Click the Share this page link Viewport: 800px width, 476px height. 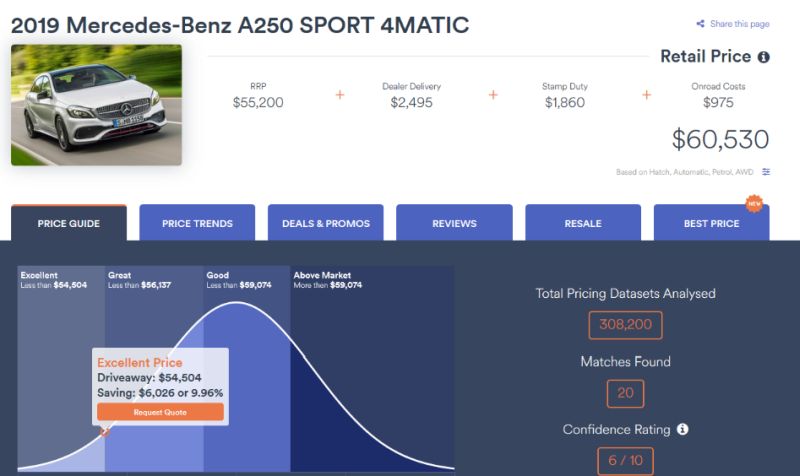click(739, 23)
